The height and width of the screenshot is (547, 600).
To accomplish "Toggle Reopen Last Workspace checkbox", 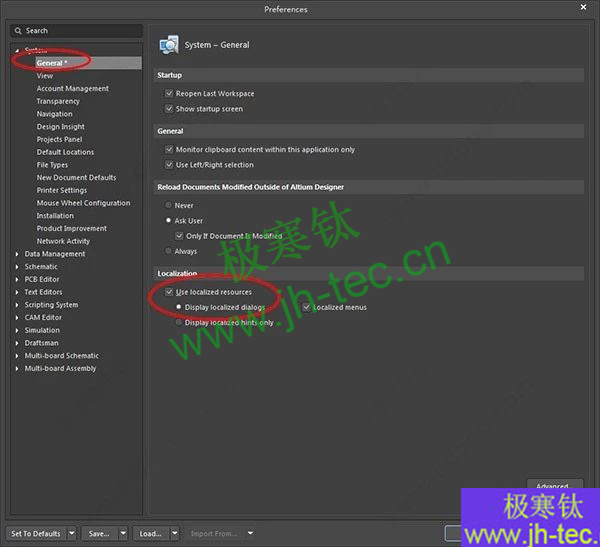I will point(169,93).
